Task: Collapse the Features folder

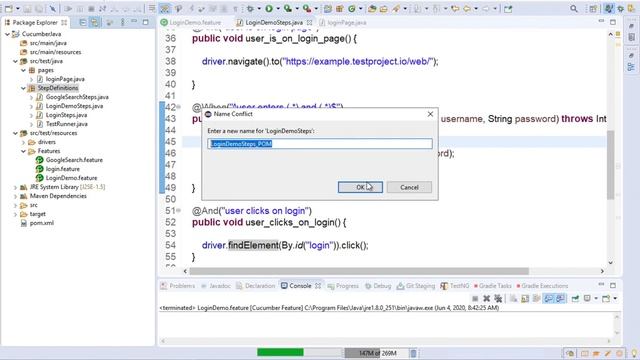Action: coord(23,151)
